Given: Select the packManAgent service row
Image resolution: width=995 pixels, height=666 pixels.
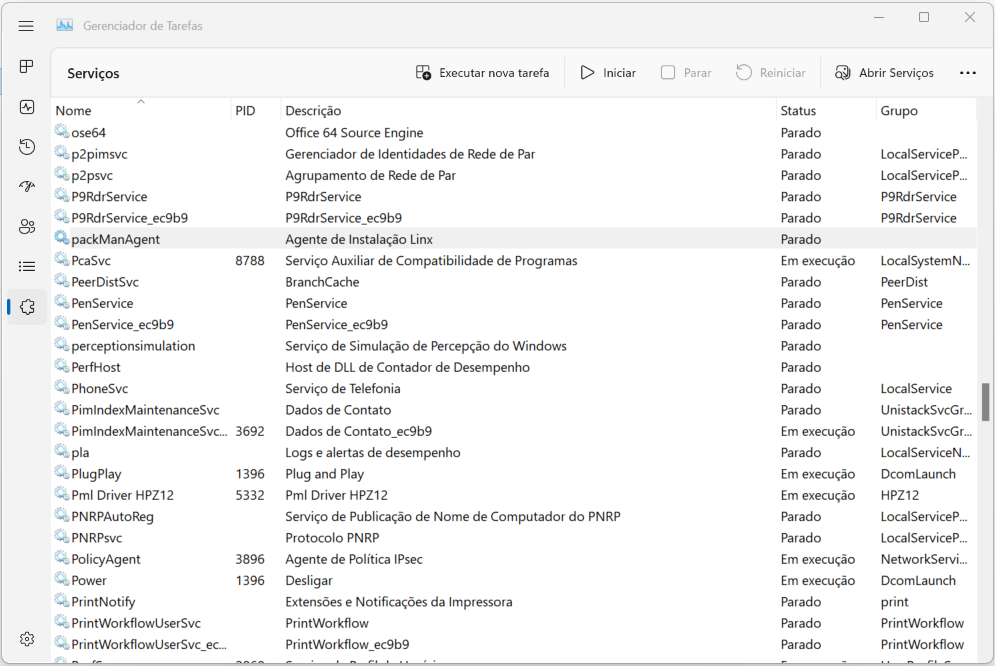Looking at the screenshot, I should click(116, 239).
